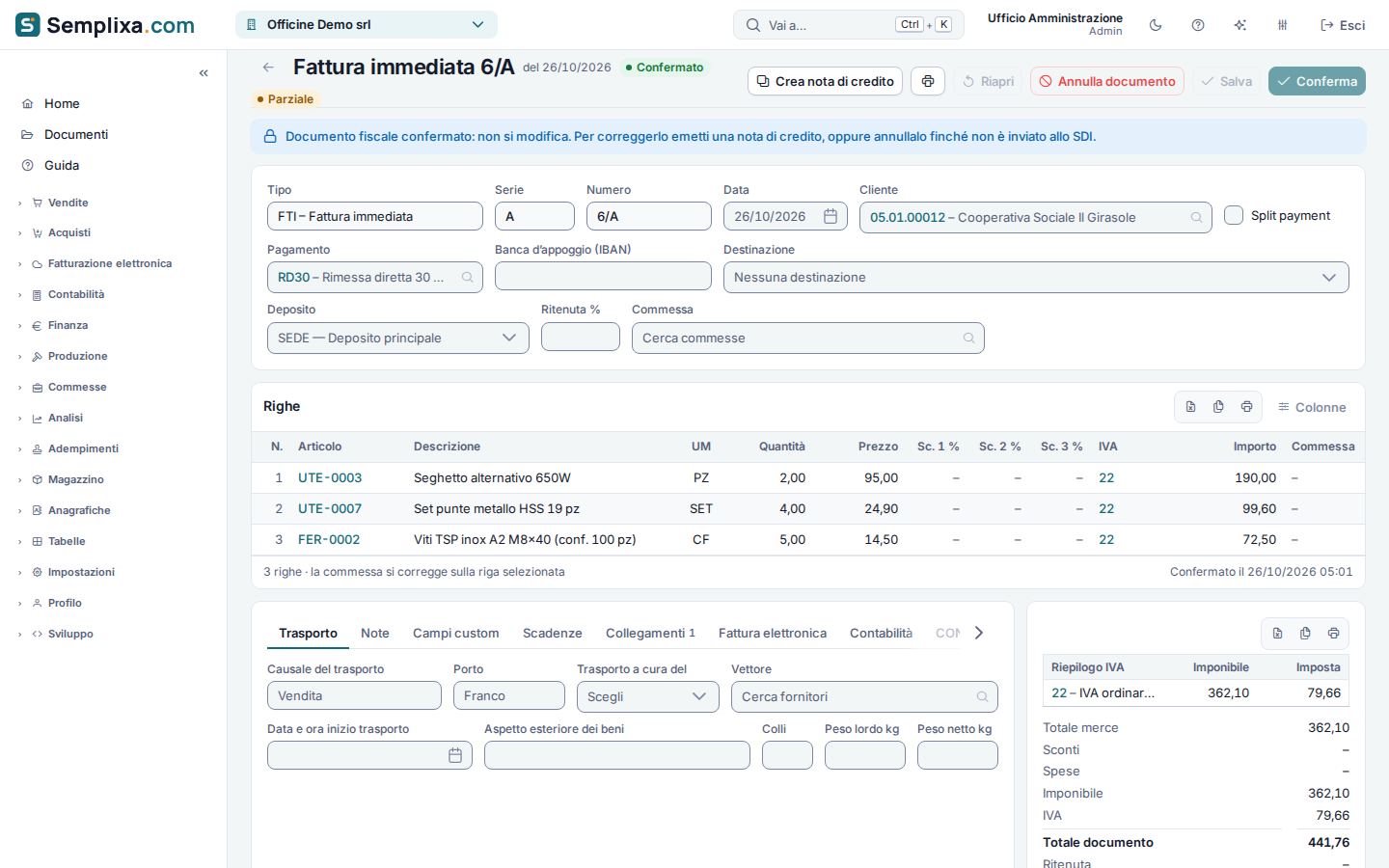
Task: Click the sparkle AI assistant icon
Action: (1240, 25)
